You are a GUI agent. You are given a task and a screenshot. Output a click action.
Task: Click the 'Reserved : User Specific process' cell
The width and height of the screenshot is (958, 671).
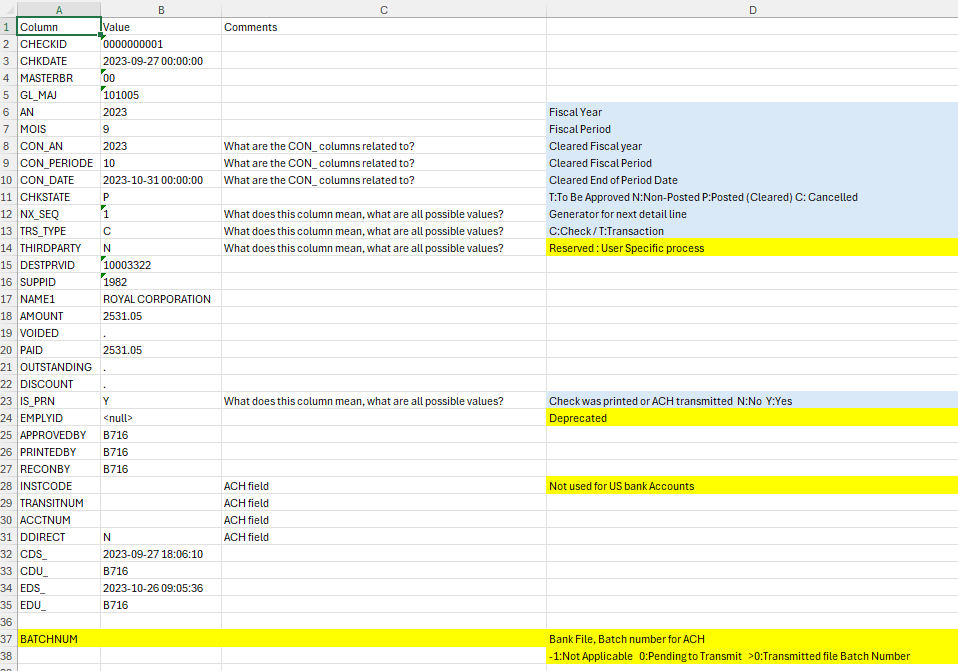coord(751,248)
